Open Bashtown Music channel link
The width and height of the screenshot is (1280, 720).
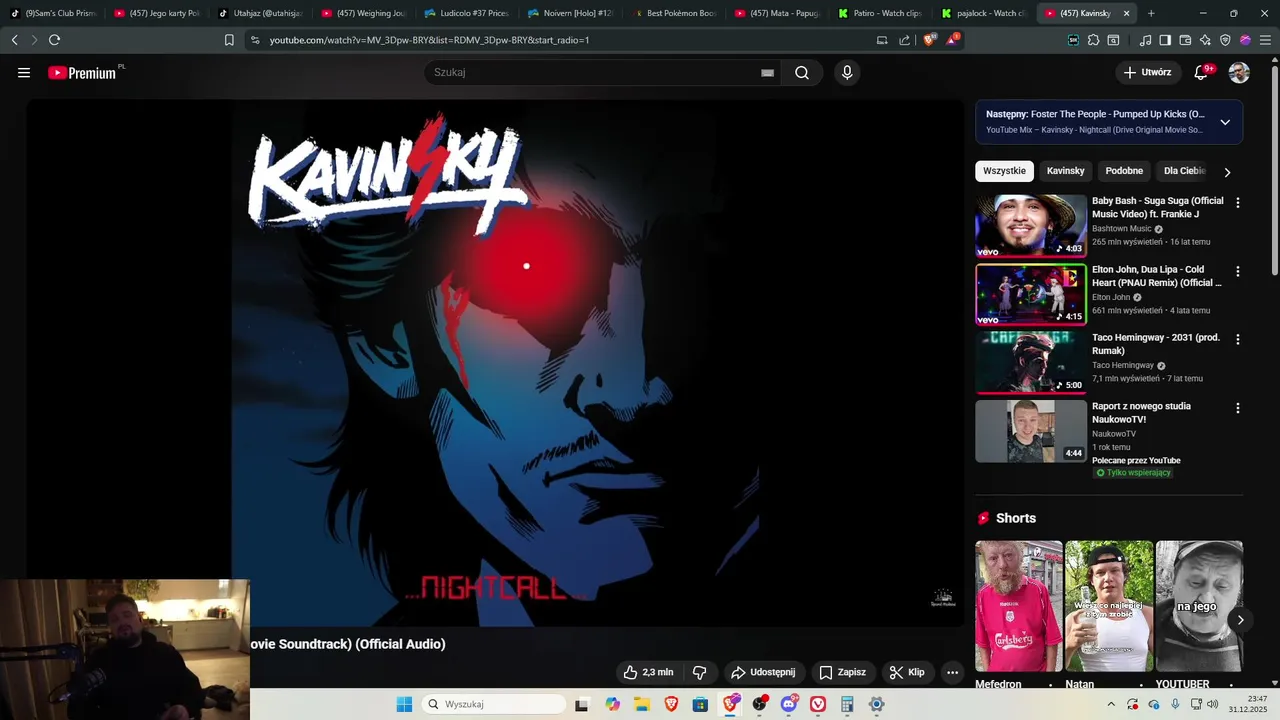[1121, 229]
